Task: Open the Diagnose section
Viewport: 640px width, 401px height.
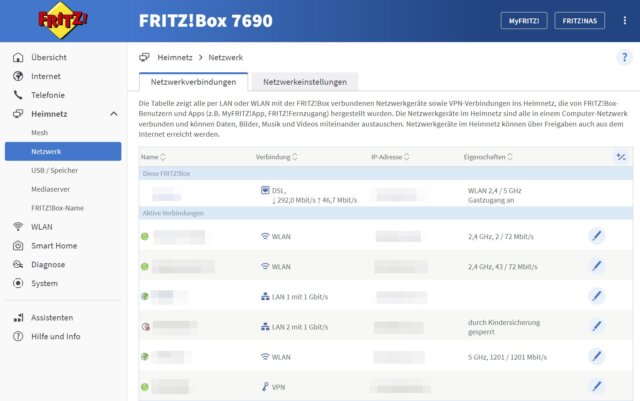Action: [x=48, y=264]
